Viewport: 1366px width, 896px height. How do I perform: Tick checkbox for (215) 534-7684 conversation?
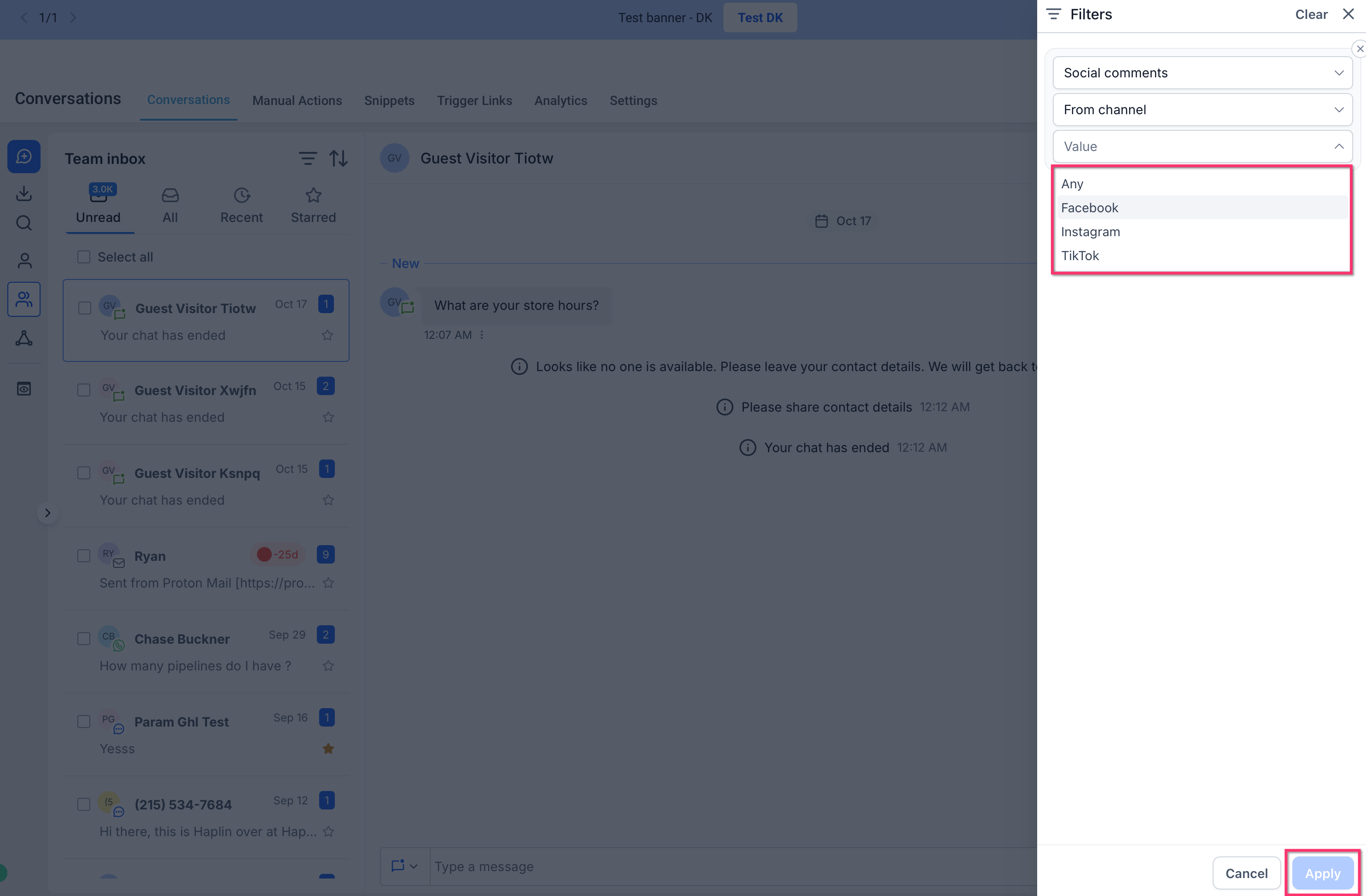click(84, 805)
